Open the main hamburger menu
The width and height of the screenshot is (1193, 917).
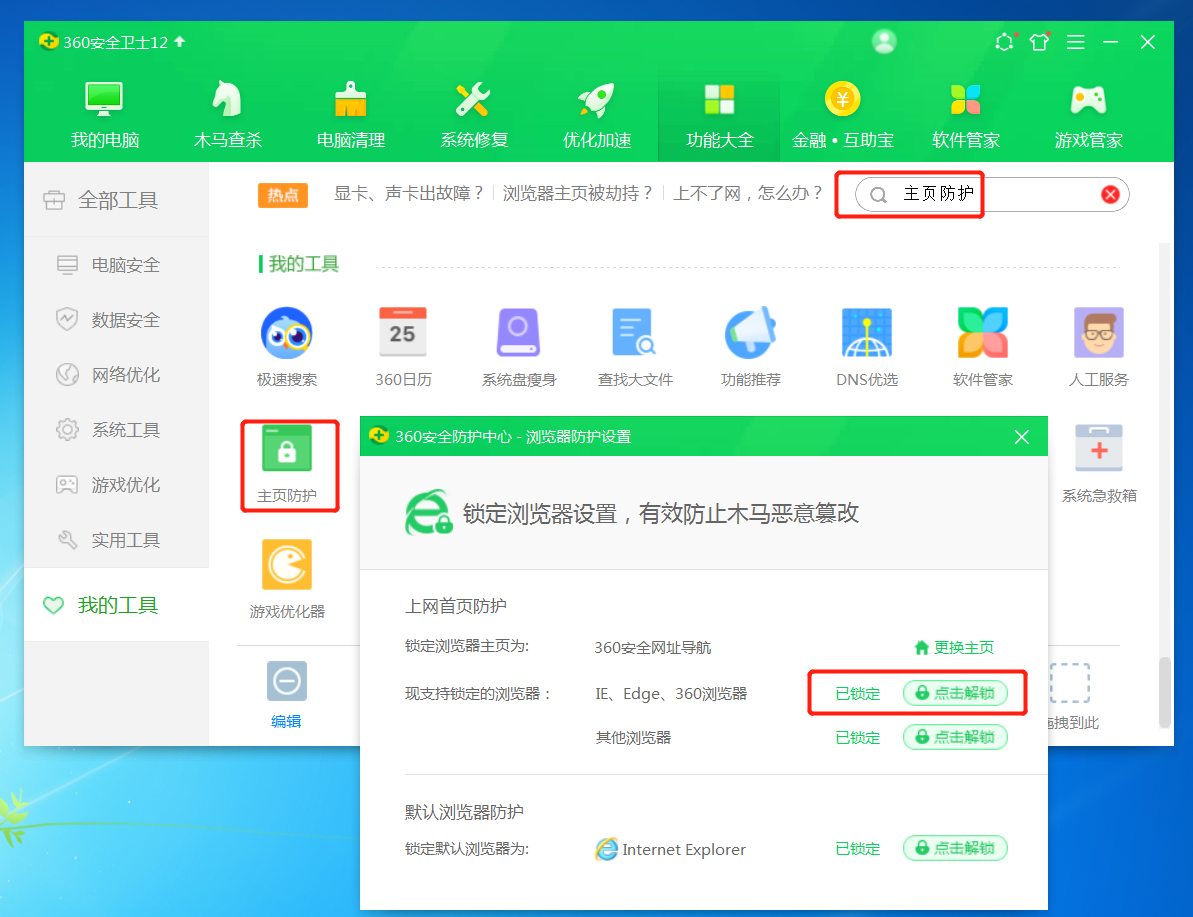coord(1075,42)
